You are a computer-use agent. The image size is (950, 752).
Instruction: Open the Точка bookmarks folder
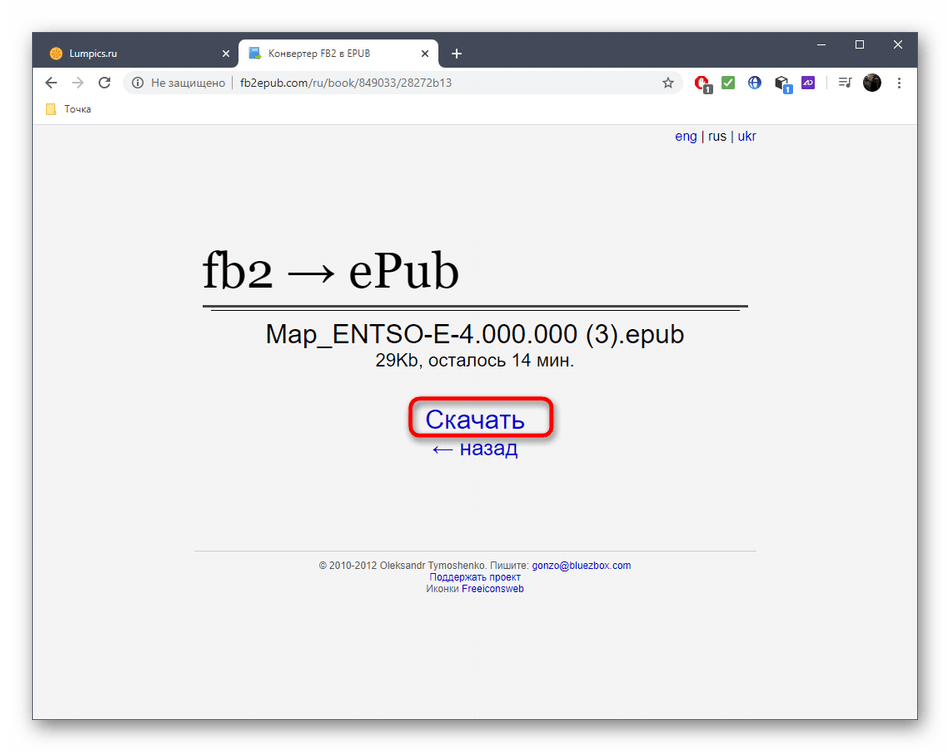(x=68, y=109)
